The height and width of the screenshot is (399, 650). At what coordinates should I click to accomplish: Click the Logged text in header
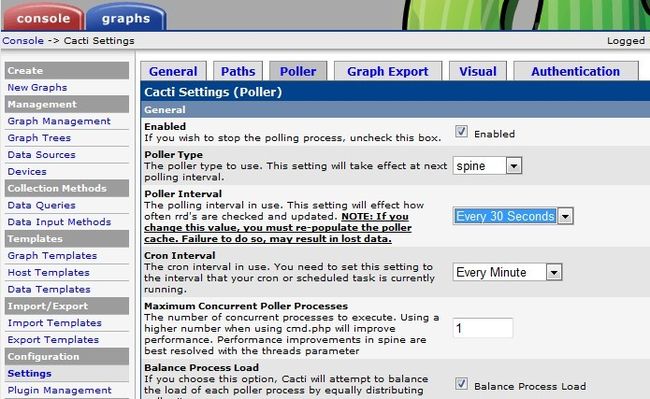(x=626, y=41)
